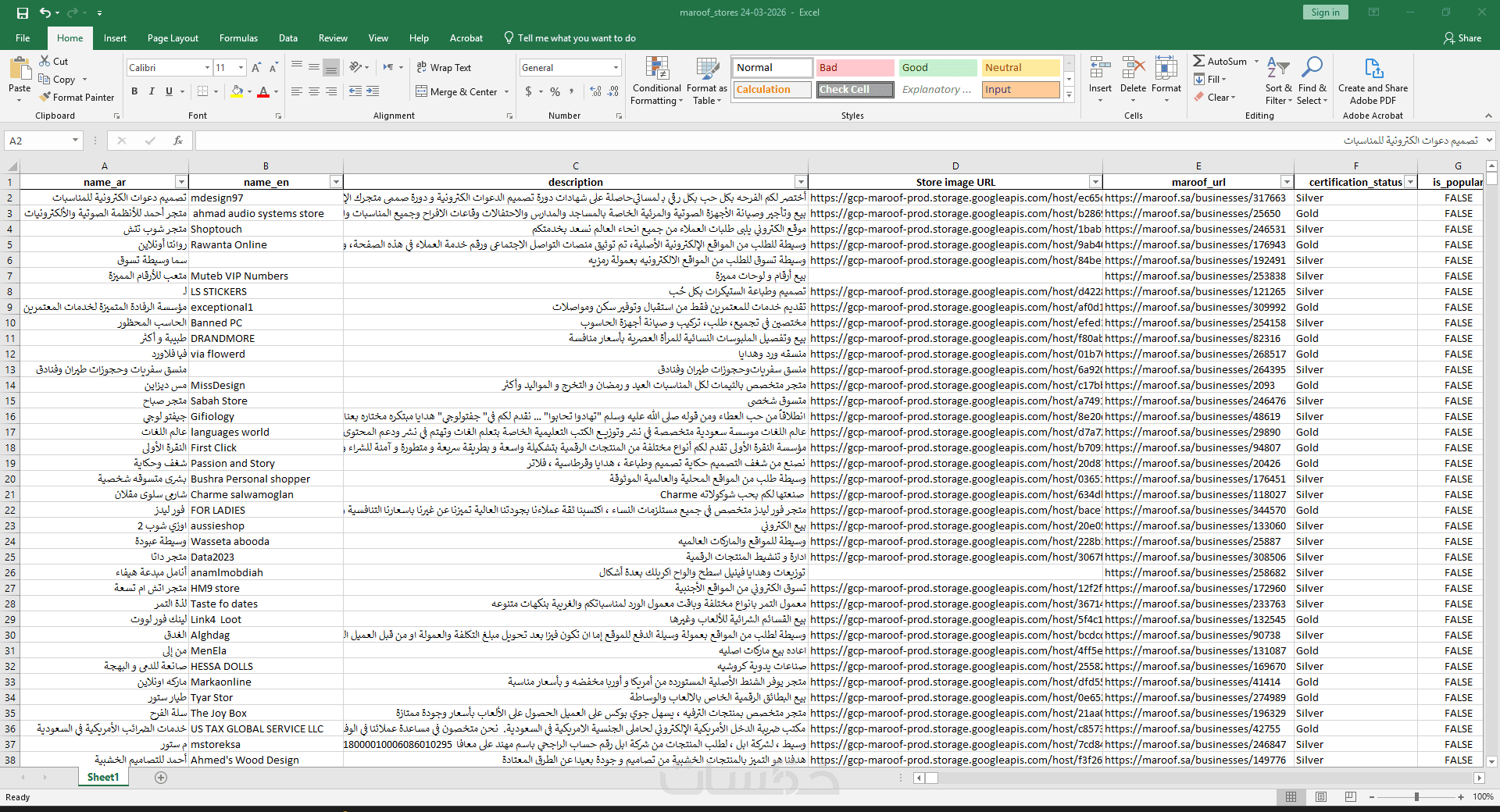1500x812 pixels.
Task: Open Sort & Filter tools
Action: (x=1278, y=80)
